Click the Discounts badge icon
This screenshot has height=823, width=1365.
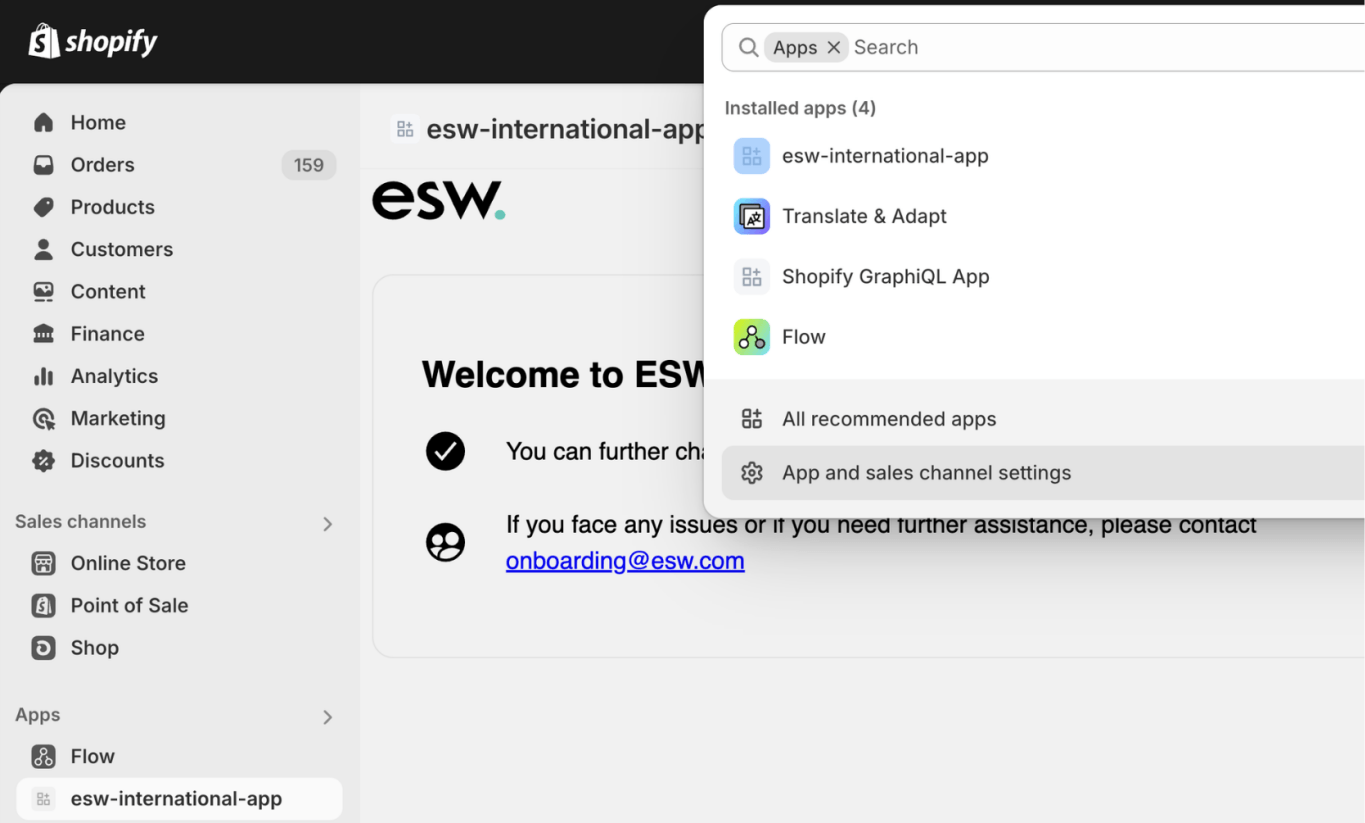pyautogui.click(x=43, y=461)
